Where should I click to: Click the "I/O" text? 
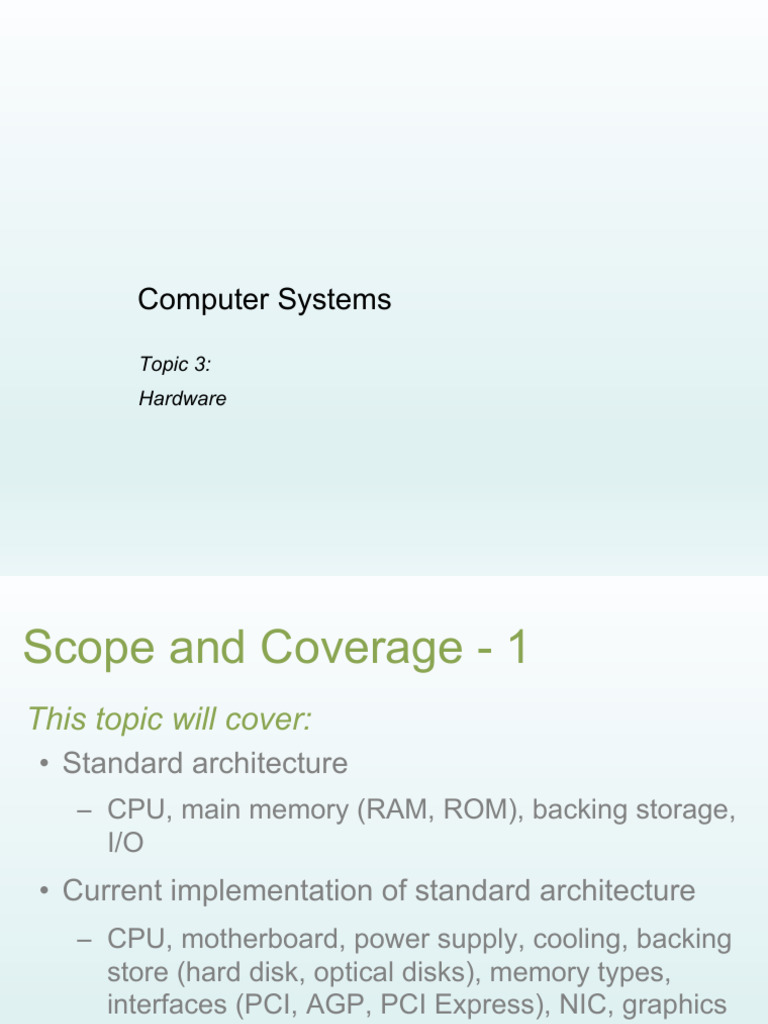(x=125, y=843)
